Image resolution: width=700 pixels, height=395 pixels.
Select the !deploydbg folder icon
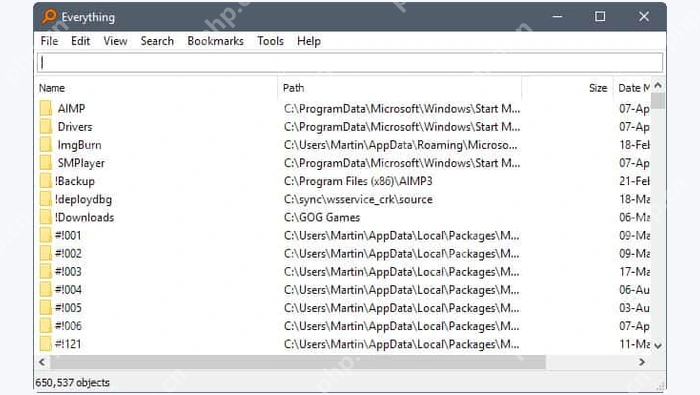tap(46, 199)
